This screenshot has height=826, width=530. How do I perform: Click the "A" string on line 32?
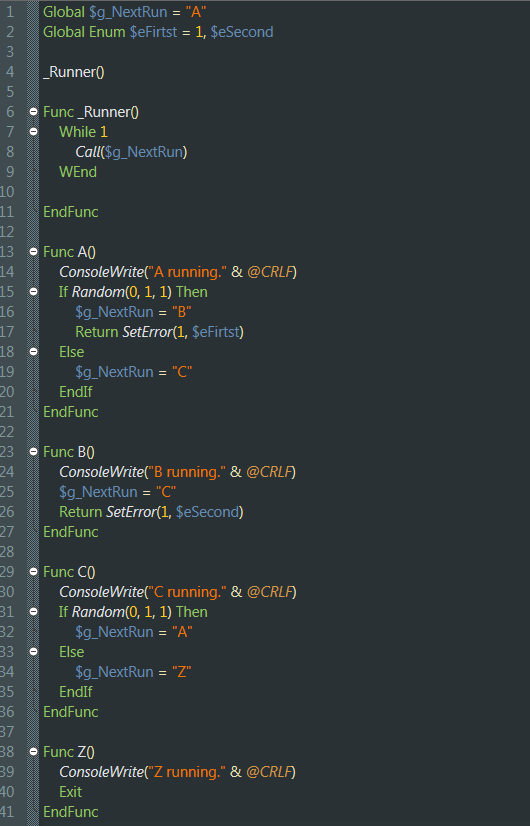[x=182, y=632]
